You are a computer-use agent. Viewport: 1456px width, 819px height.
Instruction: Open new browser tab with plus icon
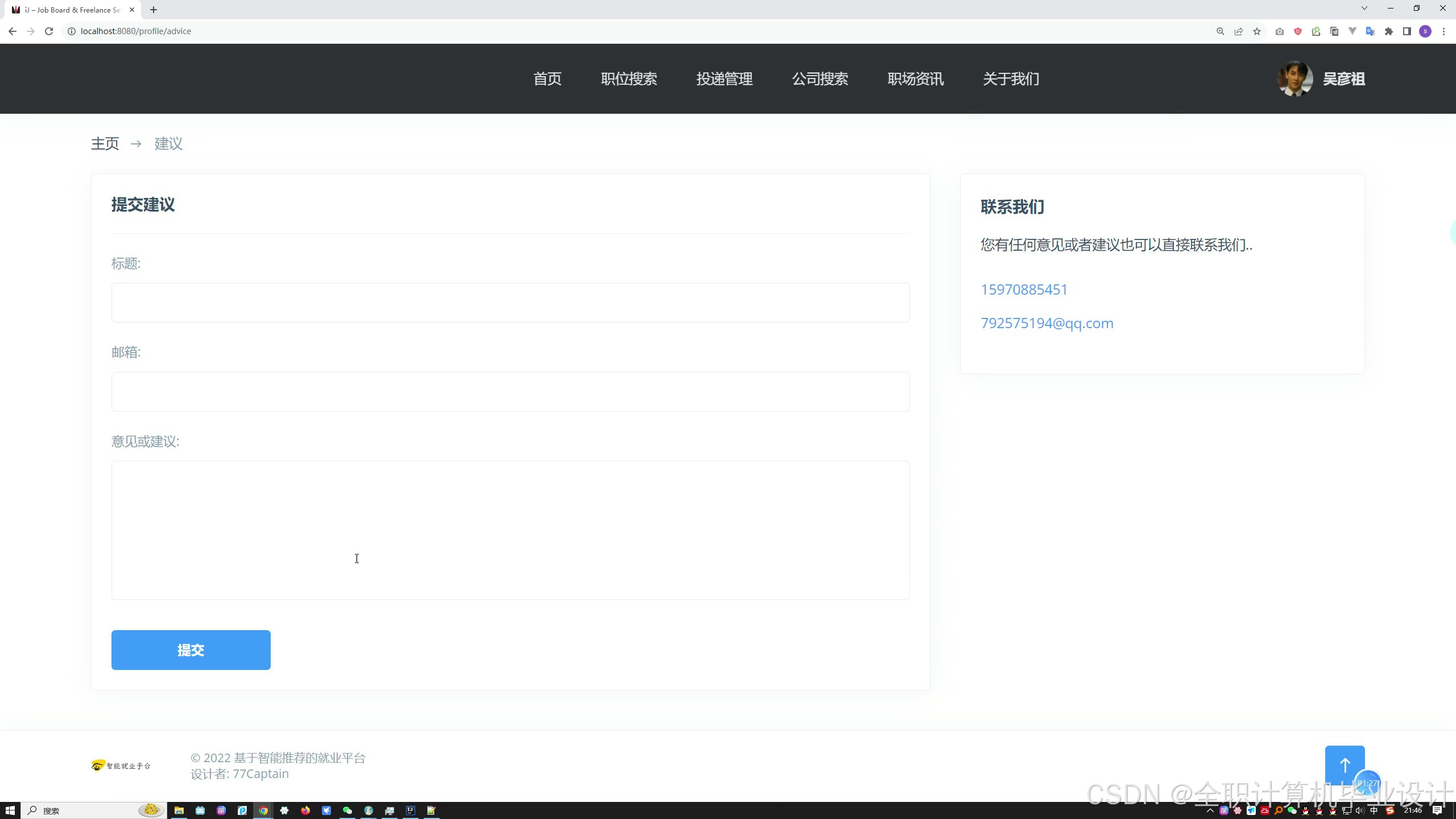coord(154,10)
